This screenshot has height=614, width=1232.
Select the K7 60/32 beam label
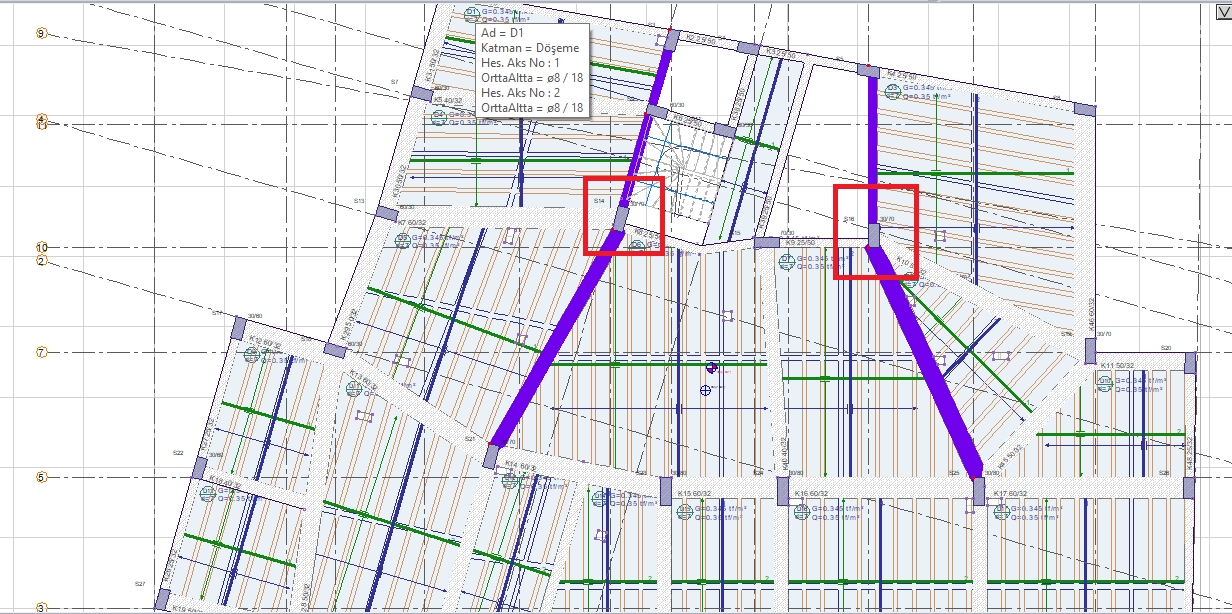(416, 223)
